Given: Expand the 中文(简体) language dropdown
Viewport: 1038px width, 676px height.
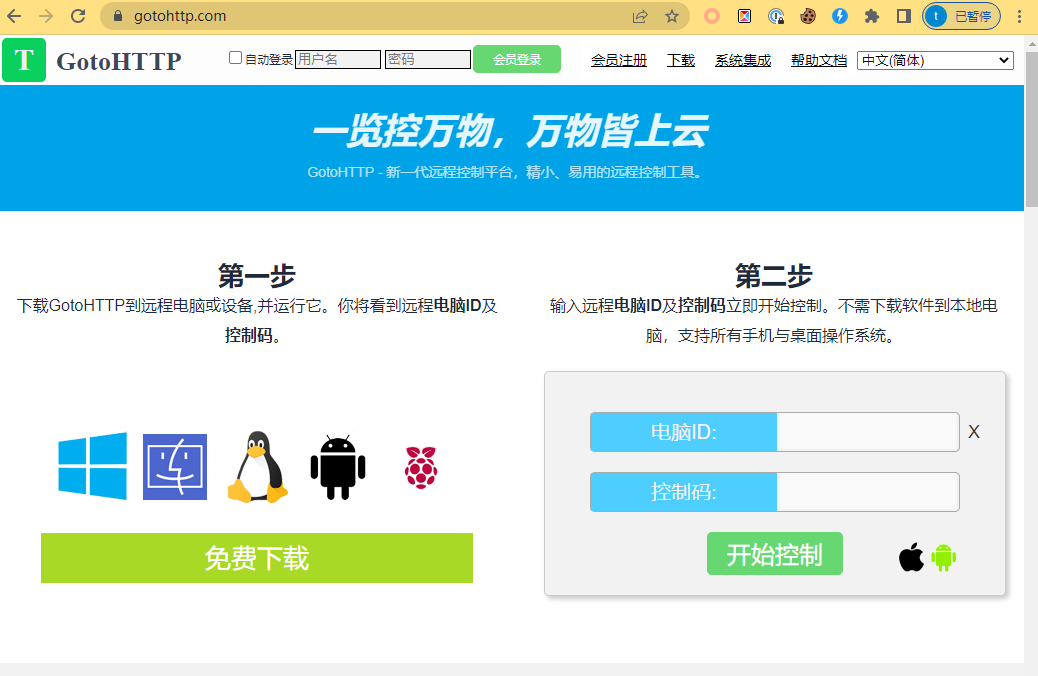Looking at the screenshot, I should [x=935, y=60].
